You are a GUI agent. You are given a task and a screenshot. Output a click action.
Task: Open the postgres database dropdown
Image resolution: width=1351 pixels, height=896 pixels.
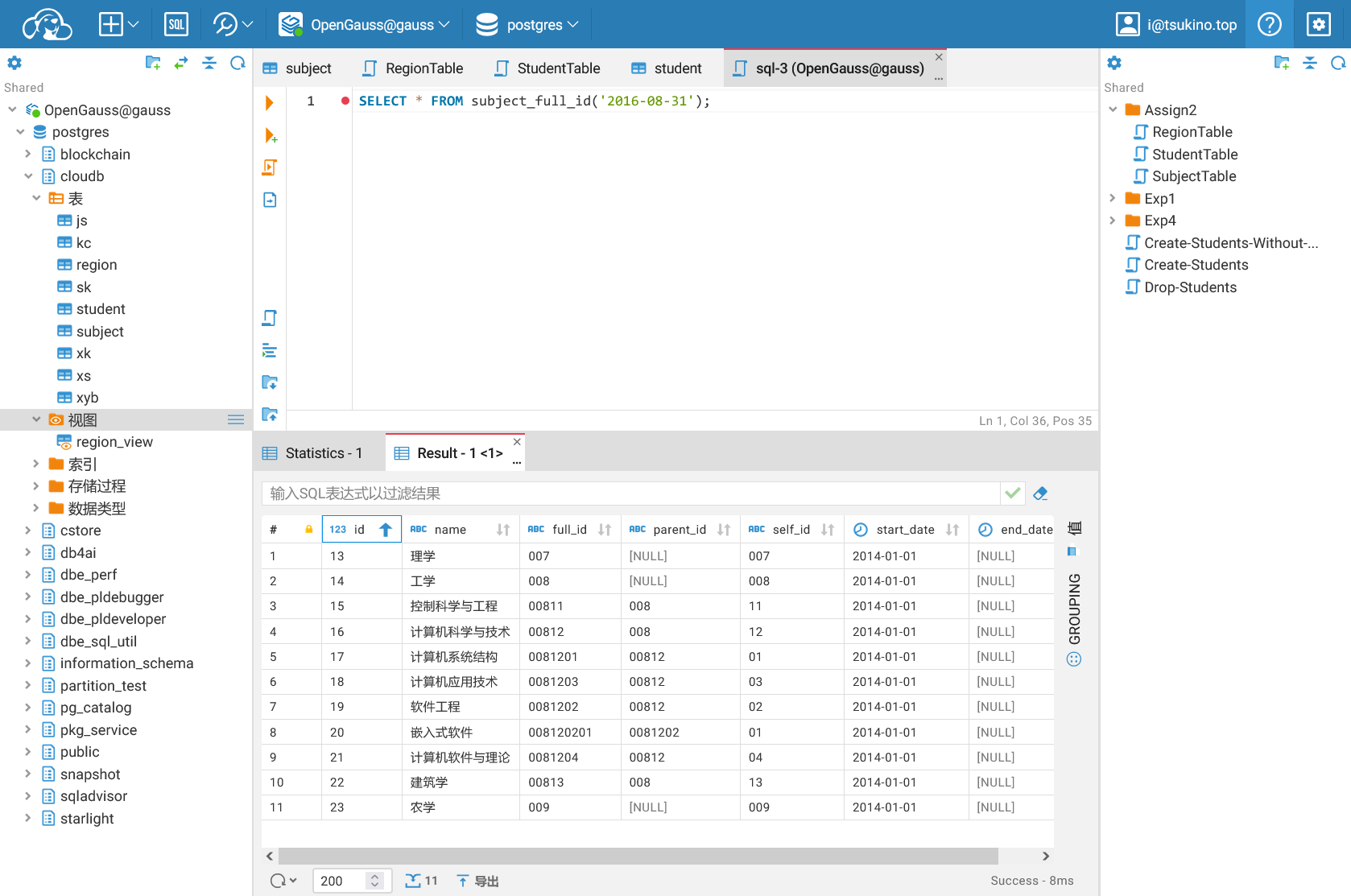(x=527, y=25)
